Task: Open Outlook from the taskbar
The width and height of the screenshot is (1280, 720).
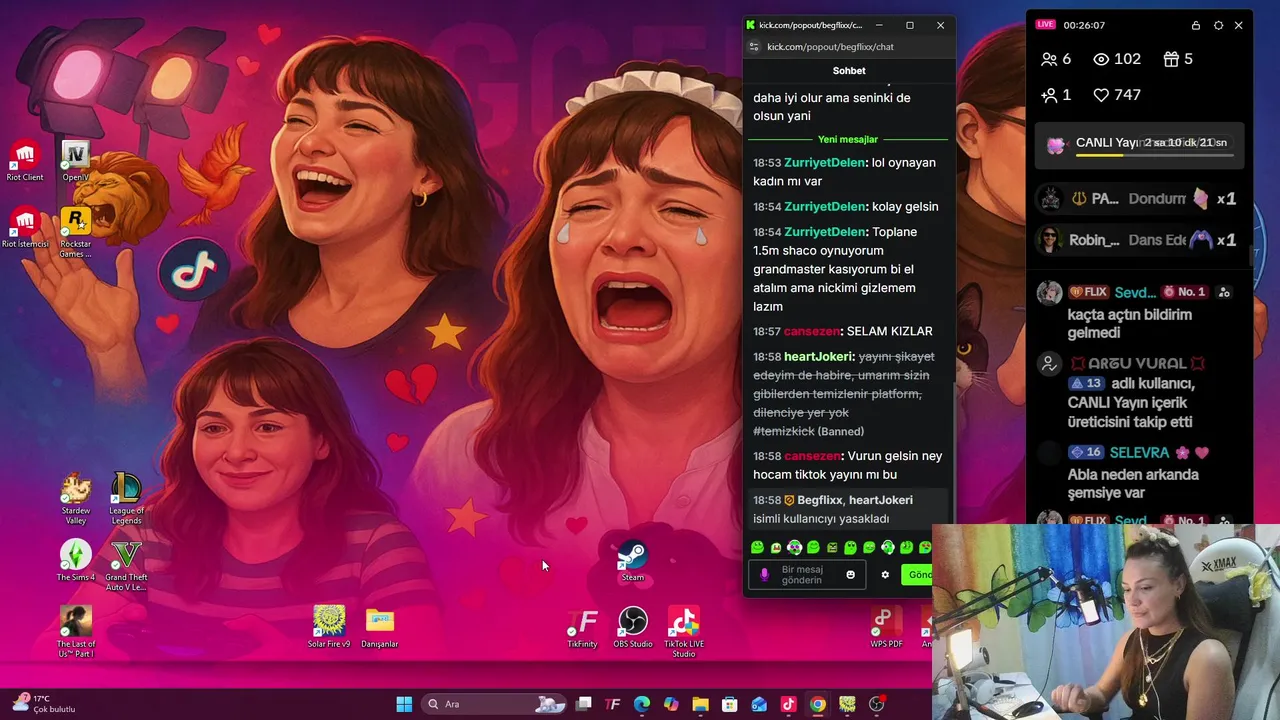Action: tap(759, 704)
